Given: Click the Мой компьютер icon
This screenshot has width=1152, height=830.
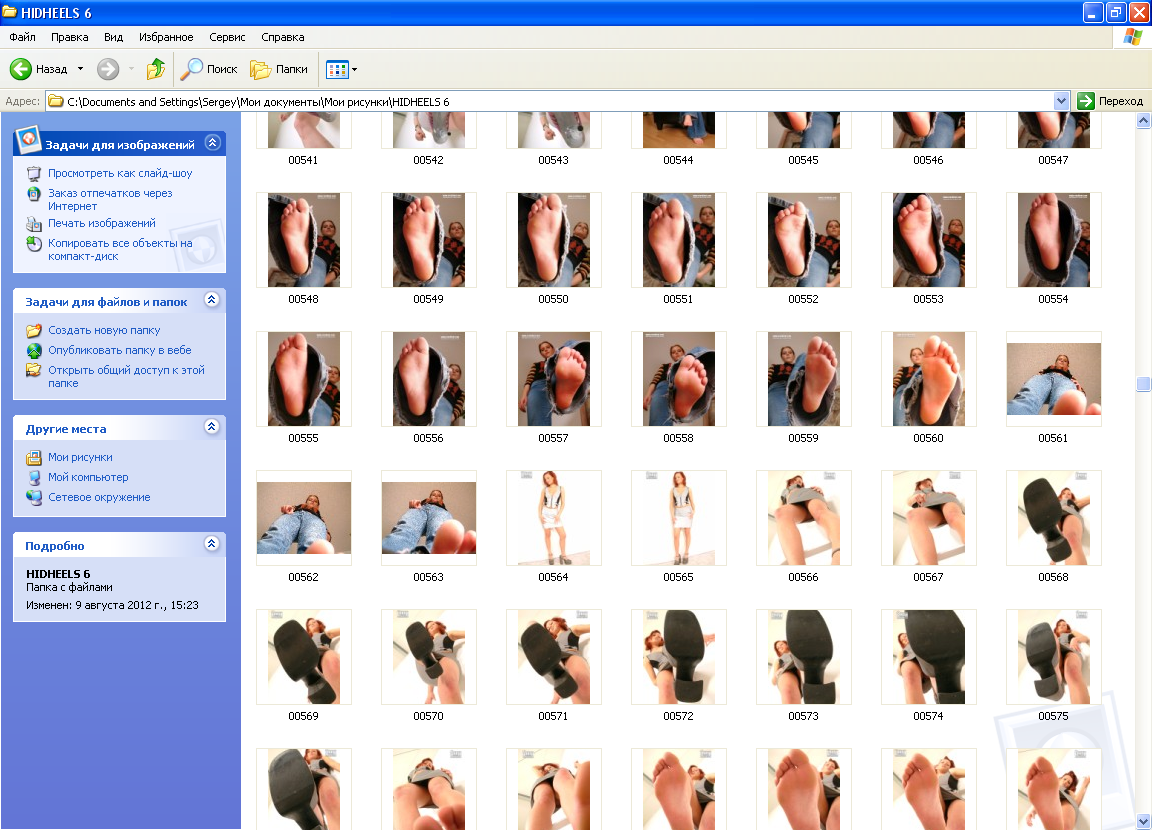Looking at the screenshot, I should point(34,477).
